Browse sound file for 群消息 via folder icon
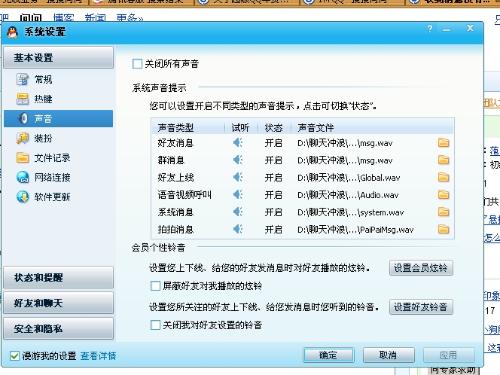The image size is (500, 375). 443,160
